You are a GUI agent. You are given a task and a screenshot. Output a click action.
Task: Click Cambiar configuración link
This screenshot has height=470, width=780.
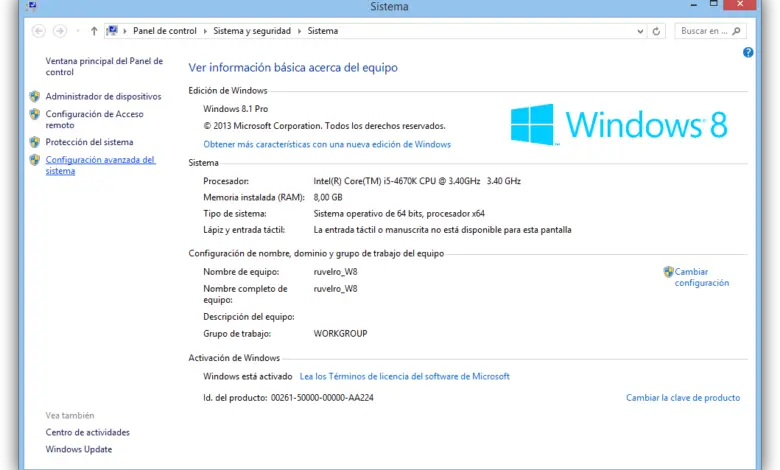point(701,277)
